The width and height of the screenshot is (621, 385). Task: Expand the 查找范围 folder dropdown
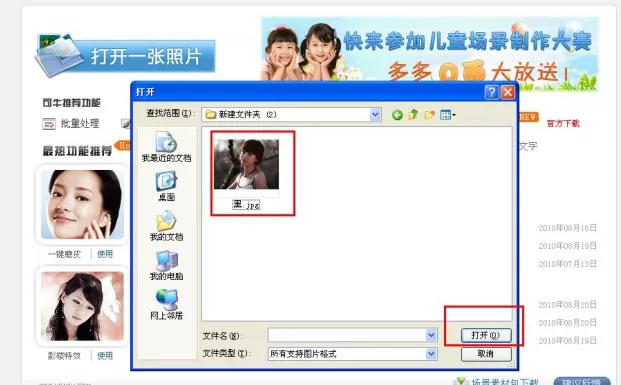[375, 115]
